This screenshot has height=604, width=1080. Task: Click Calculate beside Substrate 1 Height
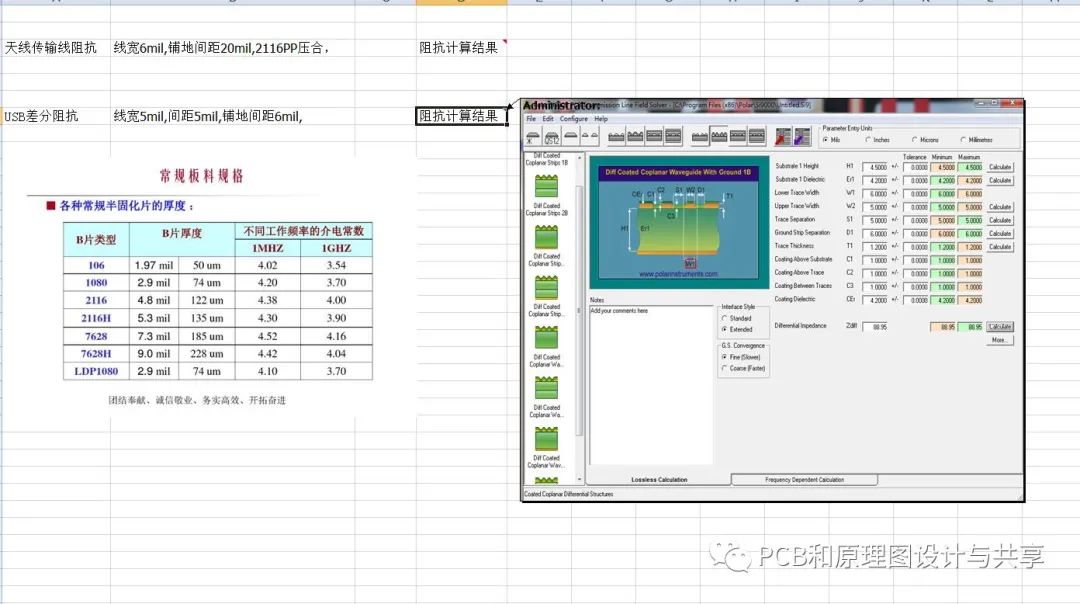[x=1000, y=167]
